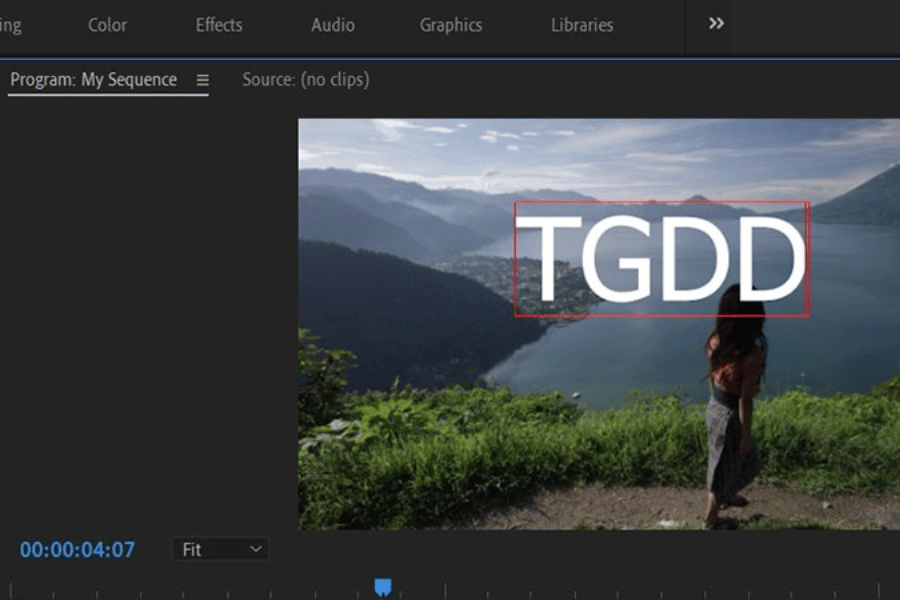Click the letter T in the TGDD title
This screenshot has width=900, height=600.
pos(546,259)
